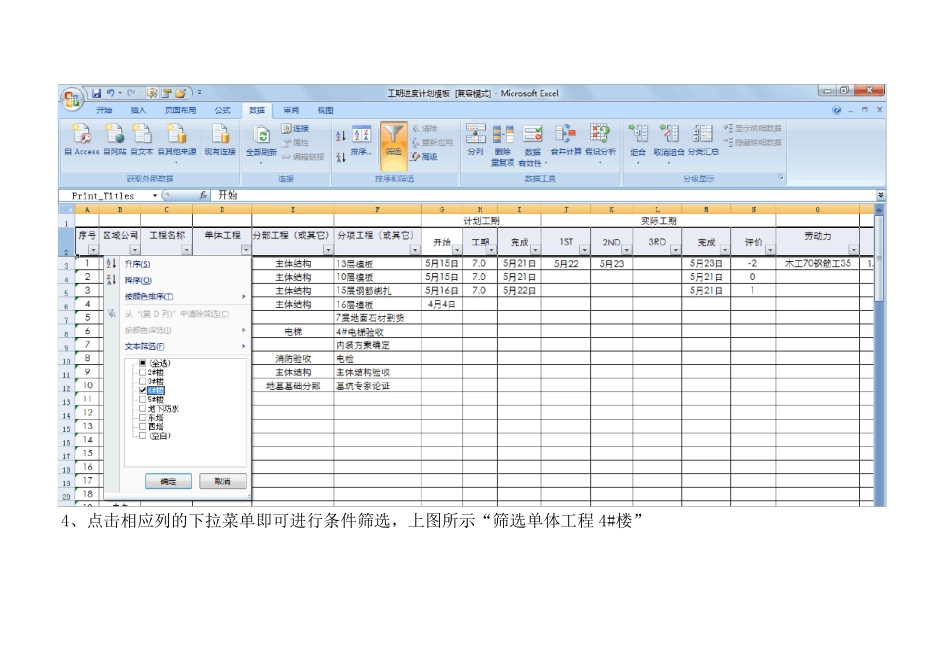
Task: Import data with 自网站
Action: (115, 140)
